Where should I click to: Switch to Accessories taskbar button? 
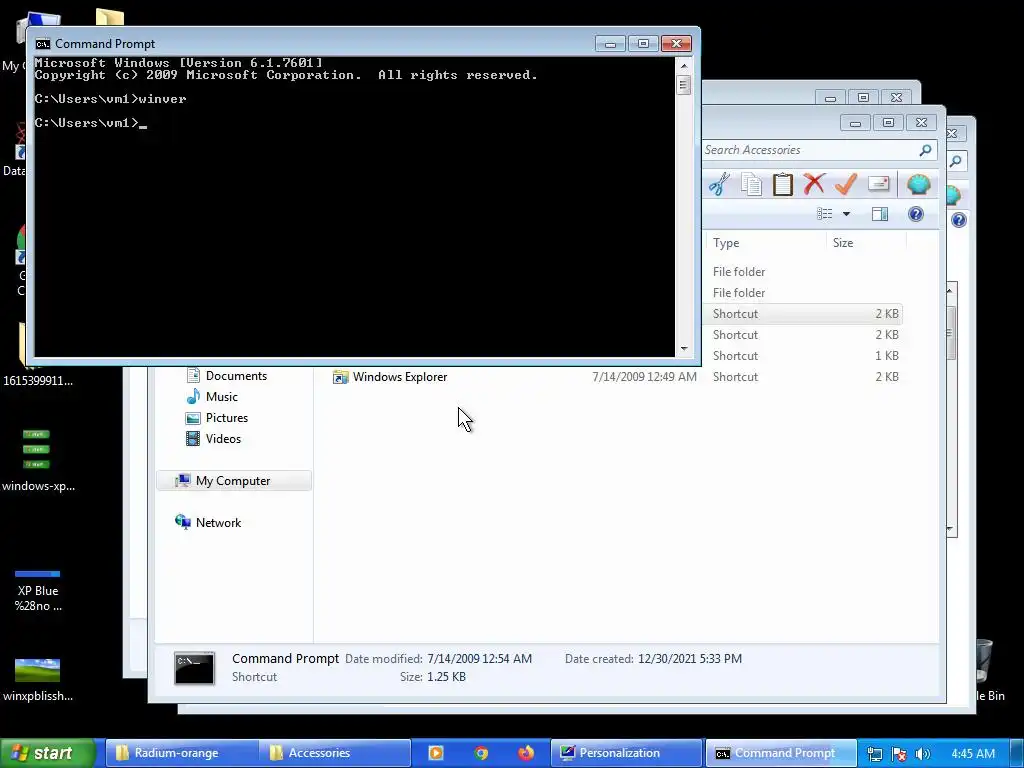click(x=334, y=753)
